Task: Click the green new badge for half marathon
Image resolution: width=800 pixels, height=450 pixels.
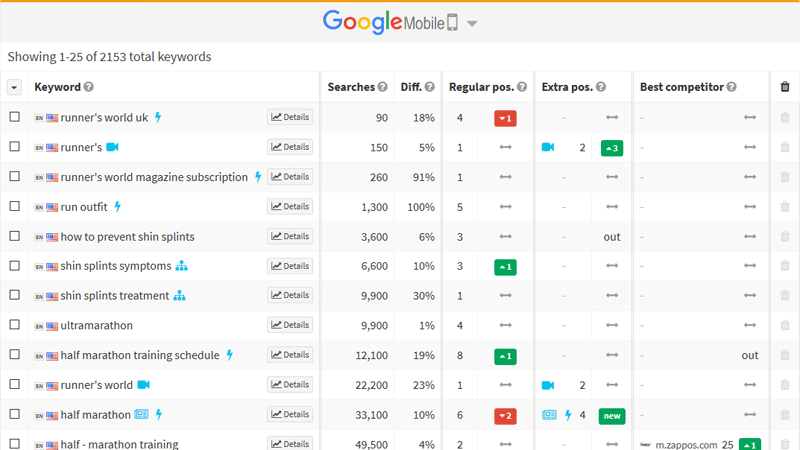Action: pyautogui.click(x=612, y=416)
